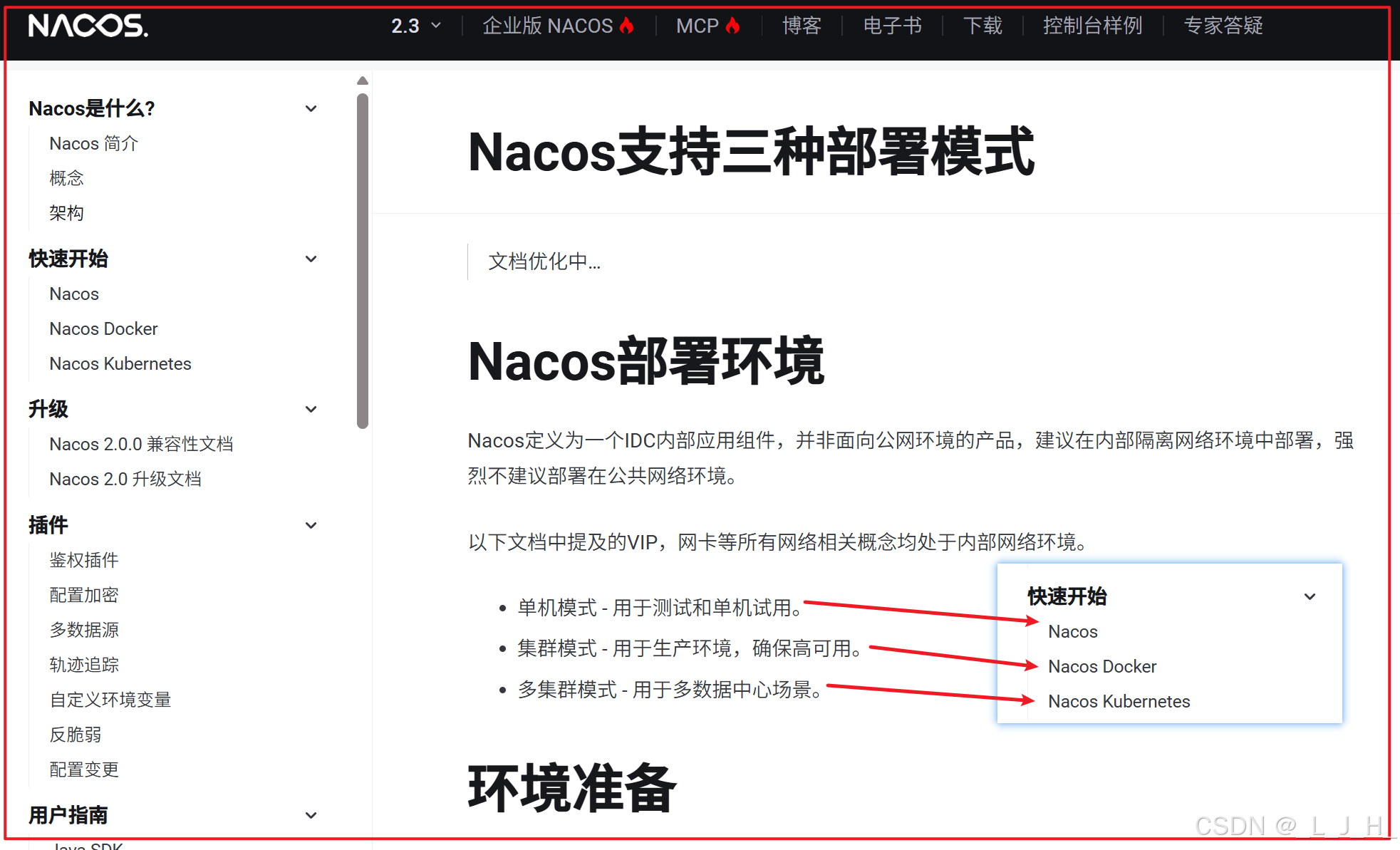Image resolution: width=1400 pixels, height=850 pixels.
Task: Click the sidebar scroll-up arrow
Action: tap(363, 81)
